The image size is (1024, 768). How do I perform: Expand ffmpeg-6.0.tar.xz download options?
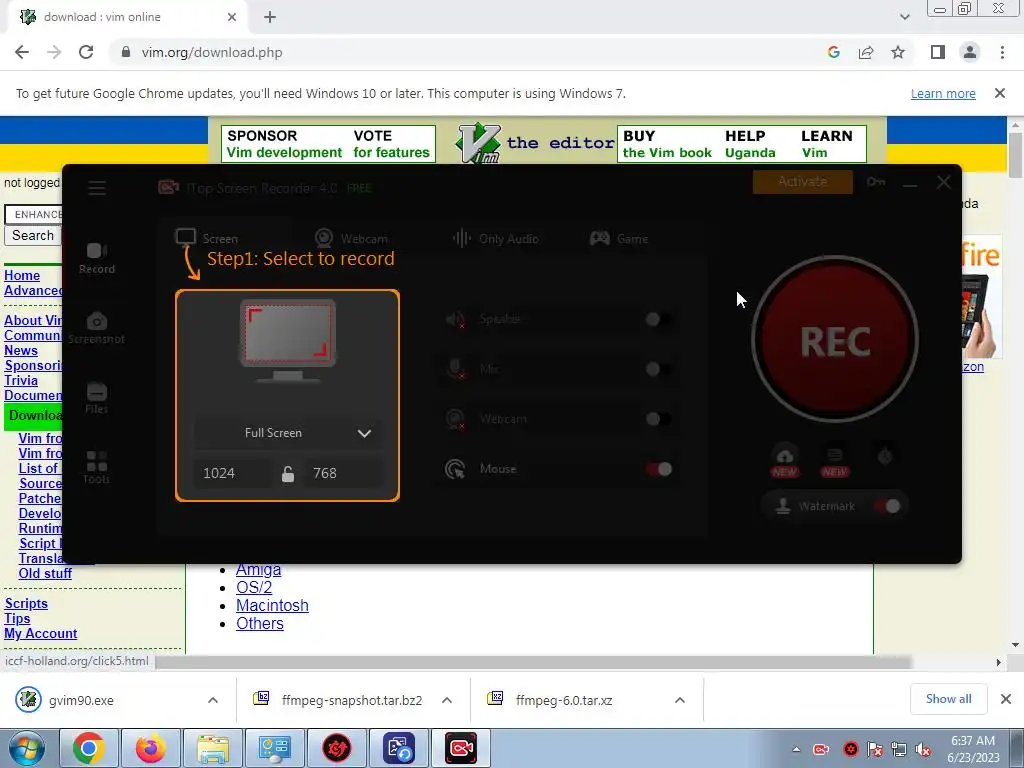[680, 700]
